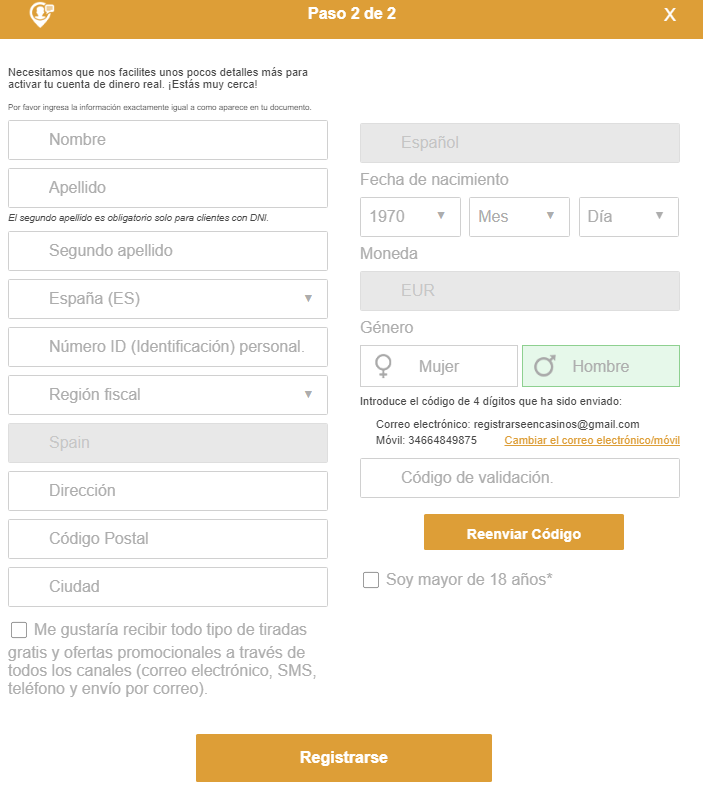Open the España (ES) country dropdown
This screenshot has height=797, width=703.
[168, 299]
